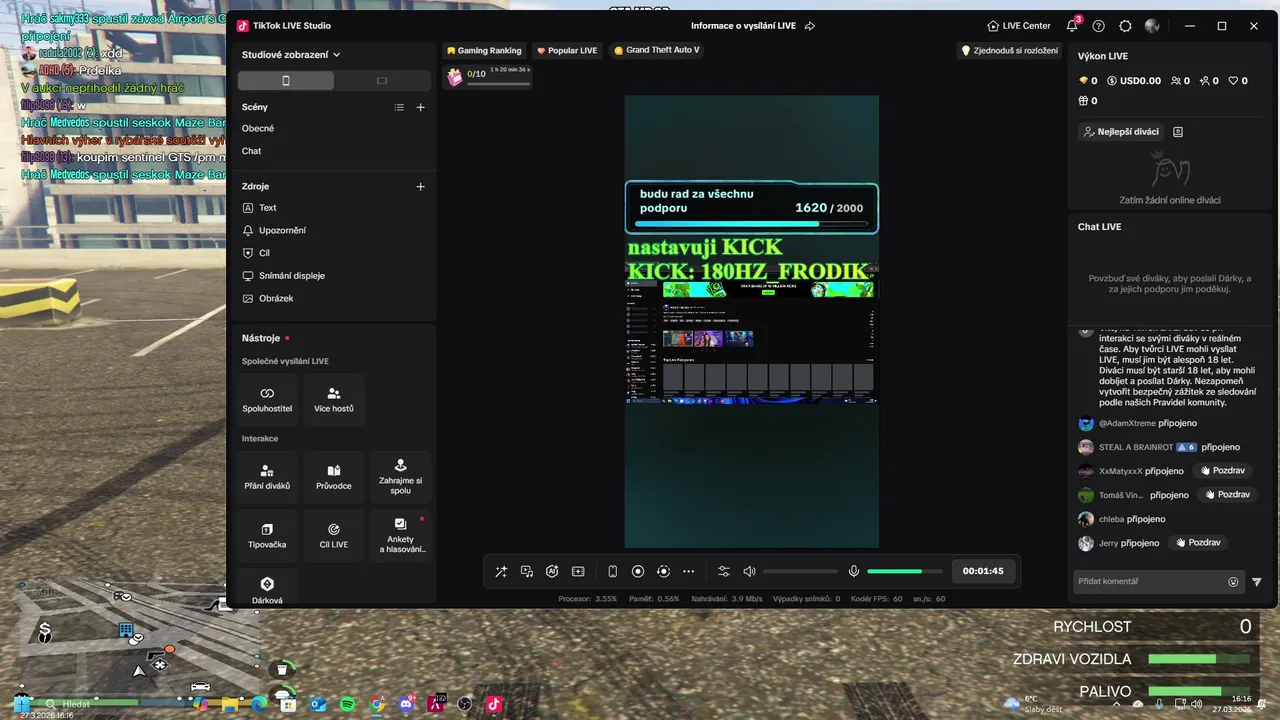The width and height of the screenshot is (1280, 720).
Task: Open OBS Studio from the taskbar
Action: click(x=464, y=704)
